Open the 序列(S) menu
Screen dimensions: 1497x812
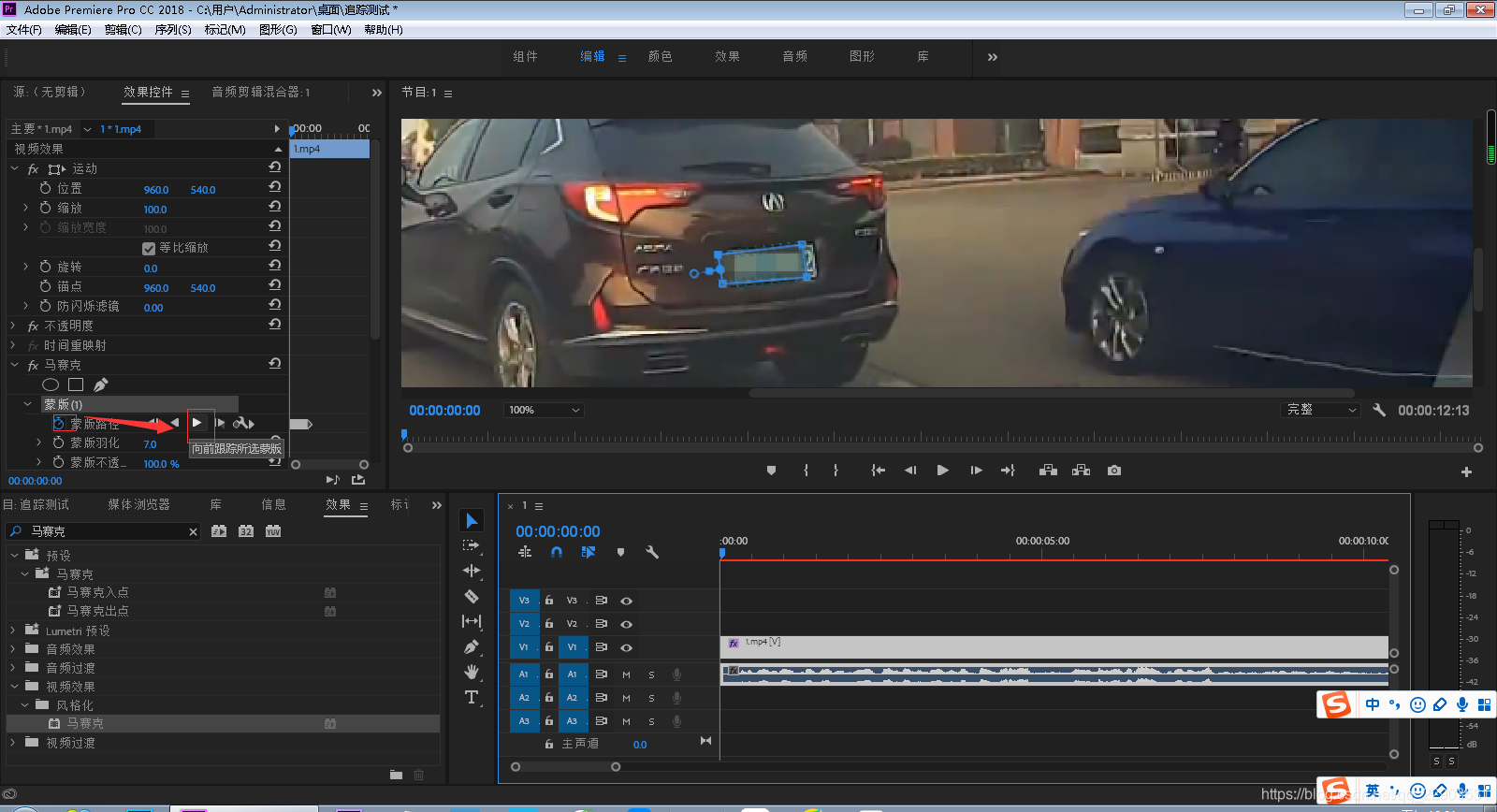[172, 30]
